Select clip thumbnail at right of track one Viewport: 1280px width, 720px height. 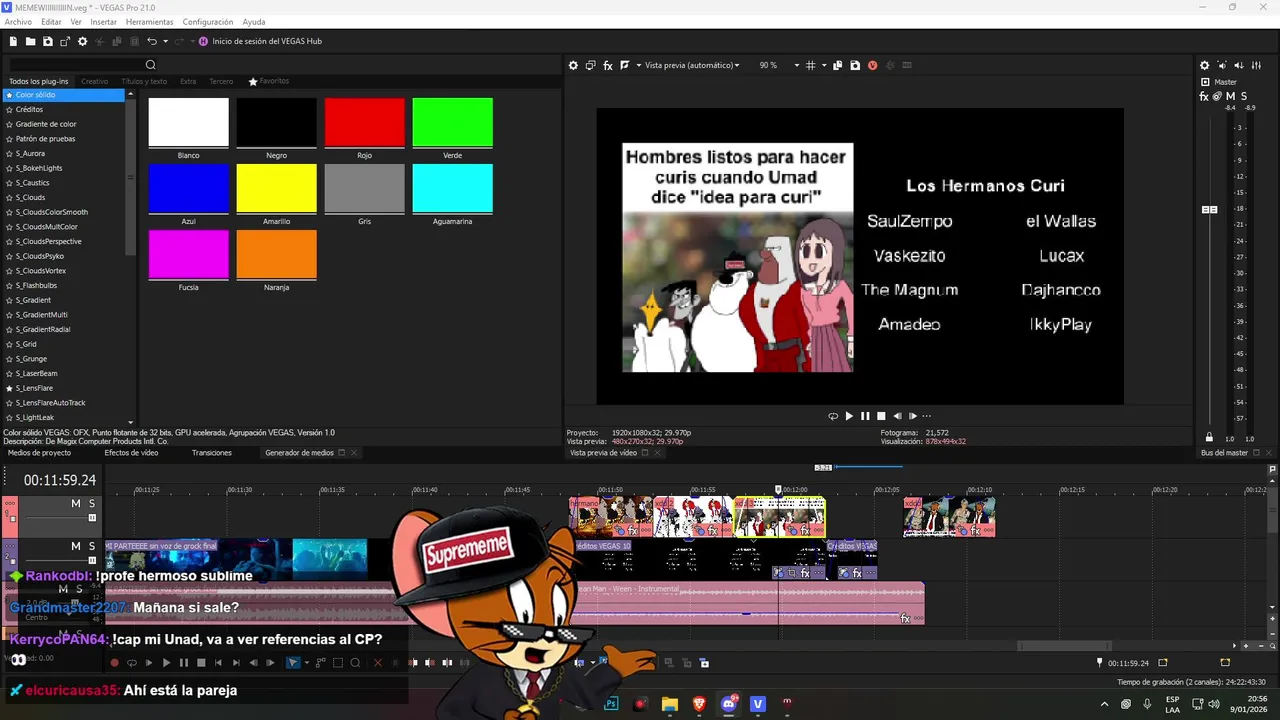tap(949, 517)
